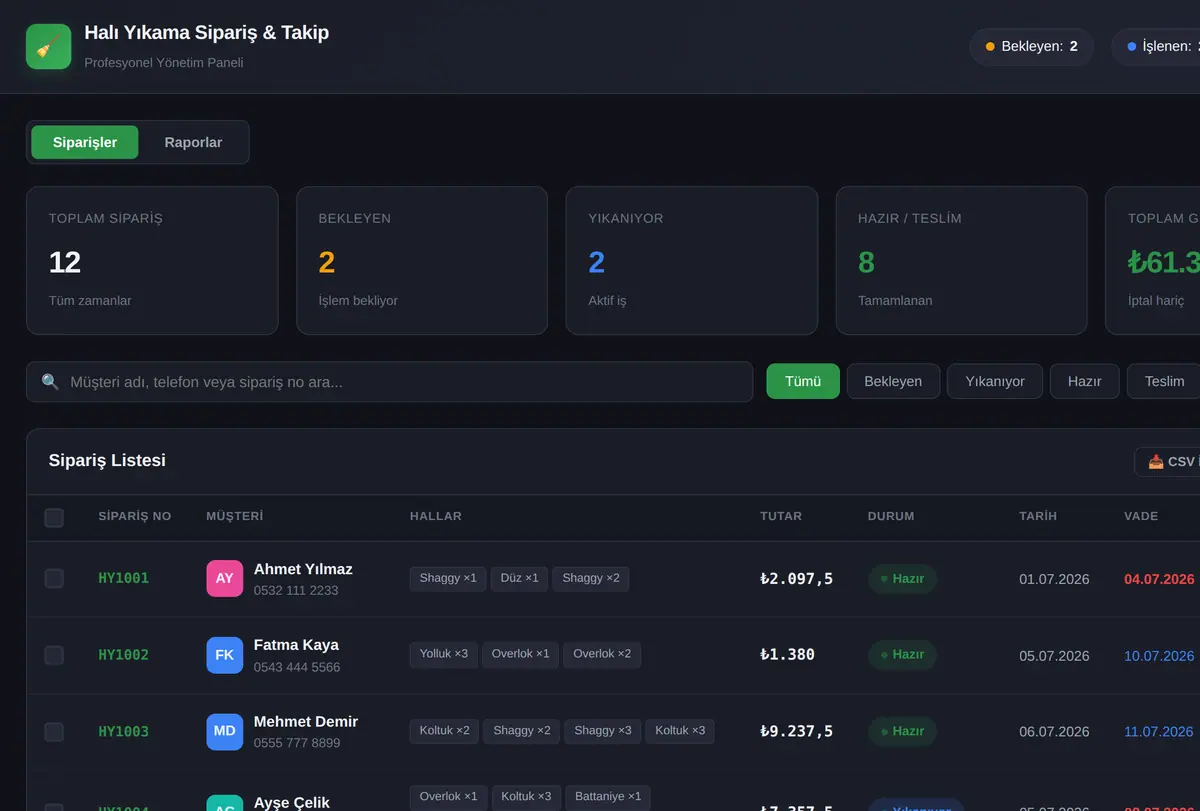Click customer name Mehmet Demir
1200x811 pixels.
point(306,721)
